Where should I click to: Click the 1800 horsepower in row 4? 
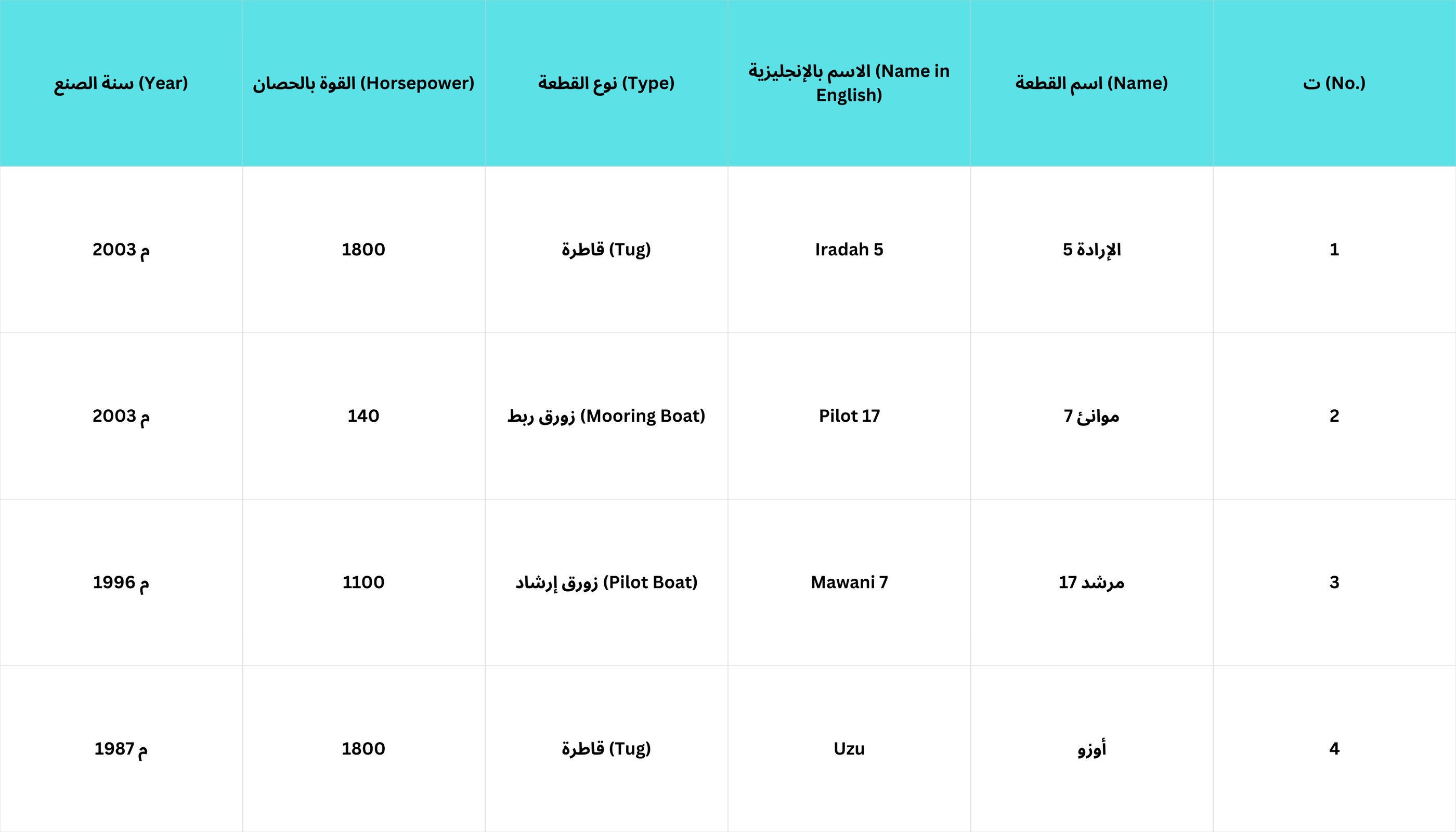click(363, 749)
